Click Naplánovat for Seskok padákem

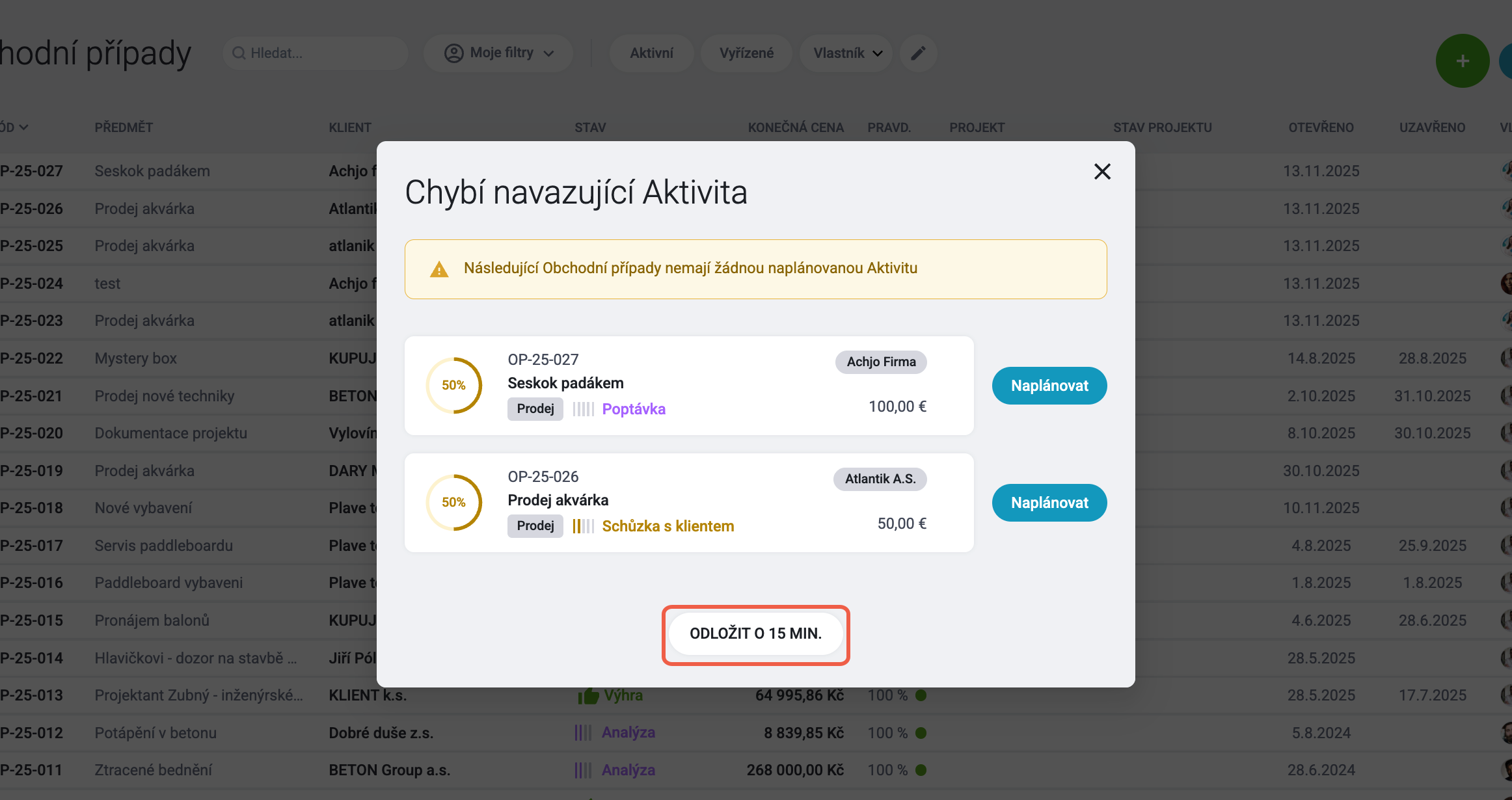[x=1049, y=386]
